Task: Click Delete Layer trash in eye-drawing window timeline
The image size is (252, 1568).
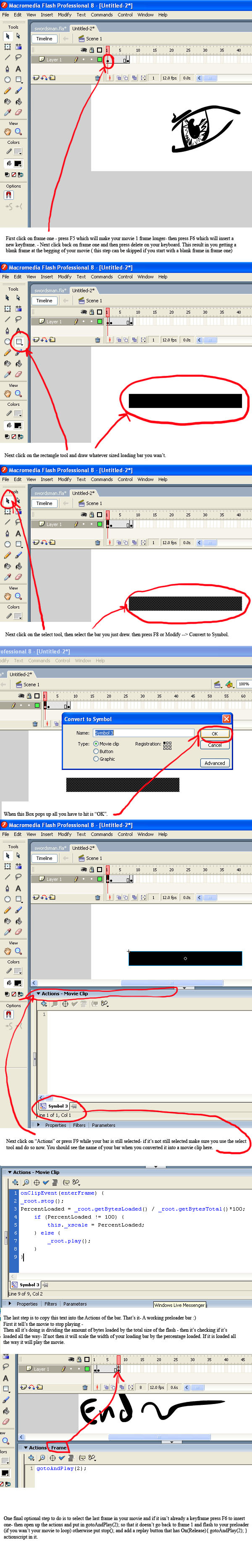Action: pos(97,78)
